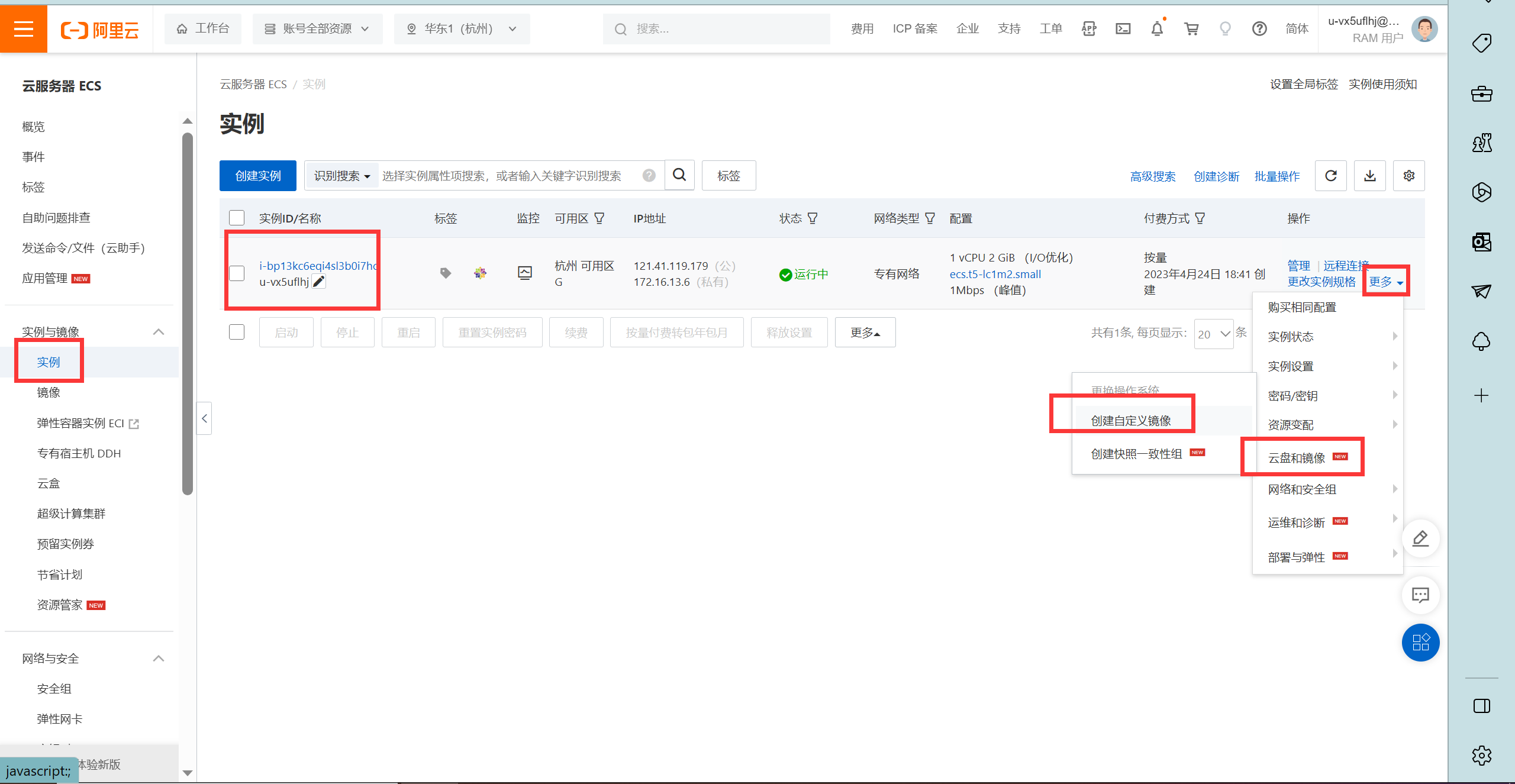This screenshot has width=1515, height=784.
Task: Change the page size 20 selector
Action: click(x=1214, y=334)
